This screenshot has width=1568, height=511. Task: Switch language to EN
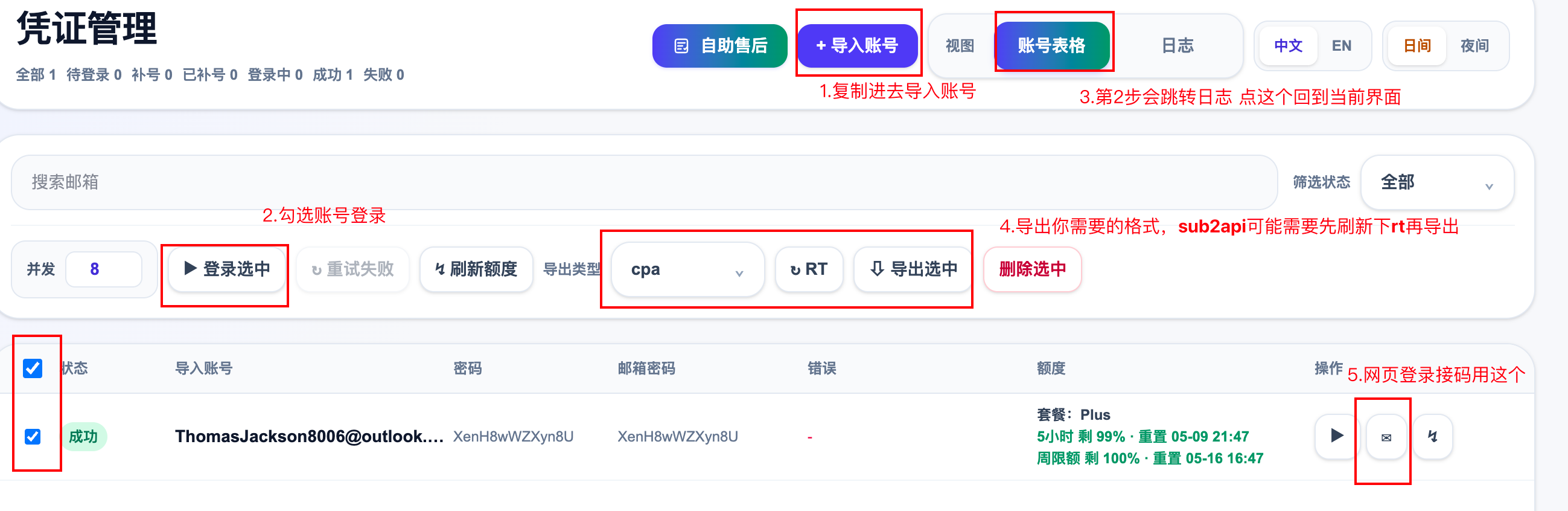(x=1342, y=46)
